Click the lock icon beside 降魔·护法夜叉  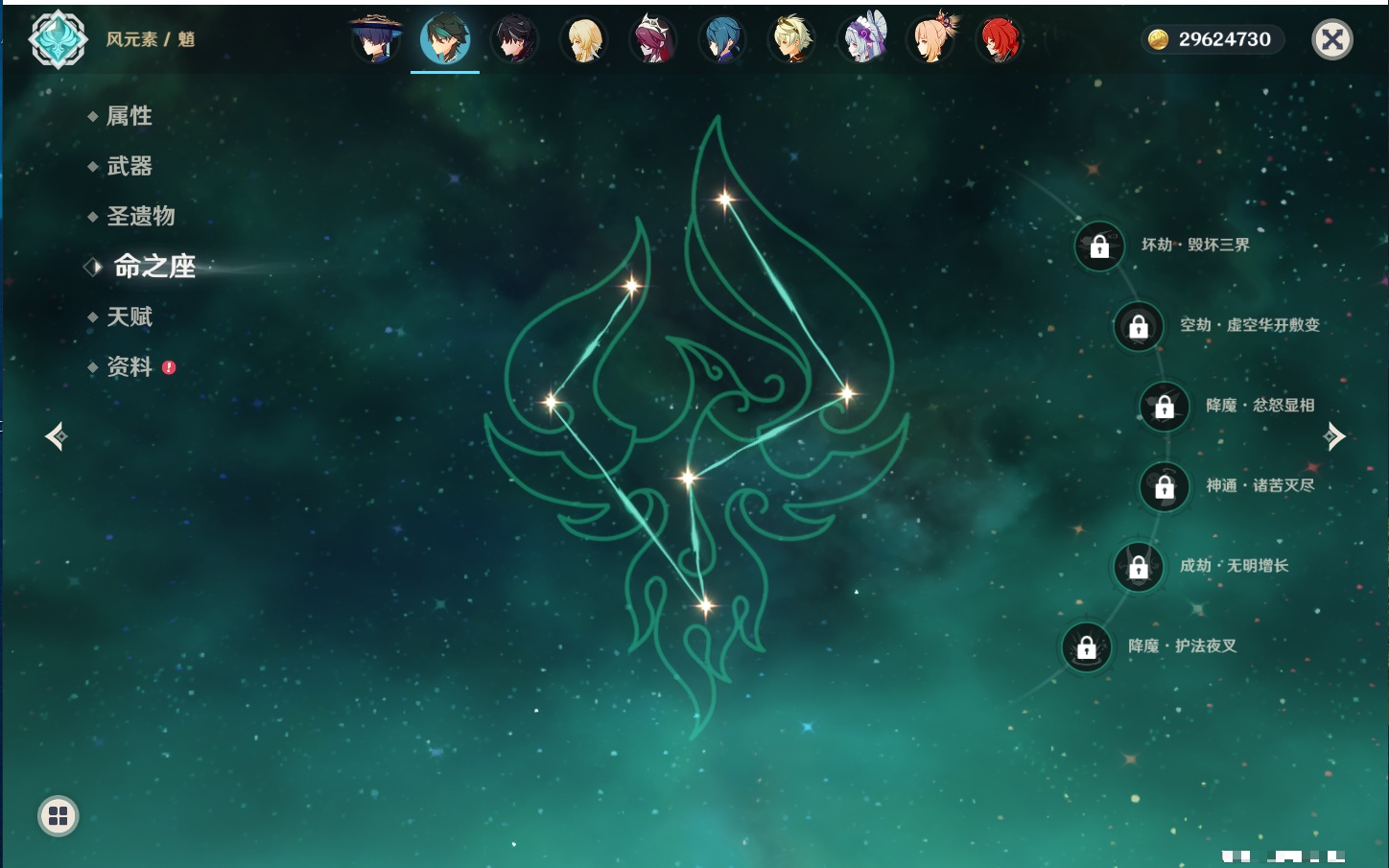click(x=1087, y=647)
